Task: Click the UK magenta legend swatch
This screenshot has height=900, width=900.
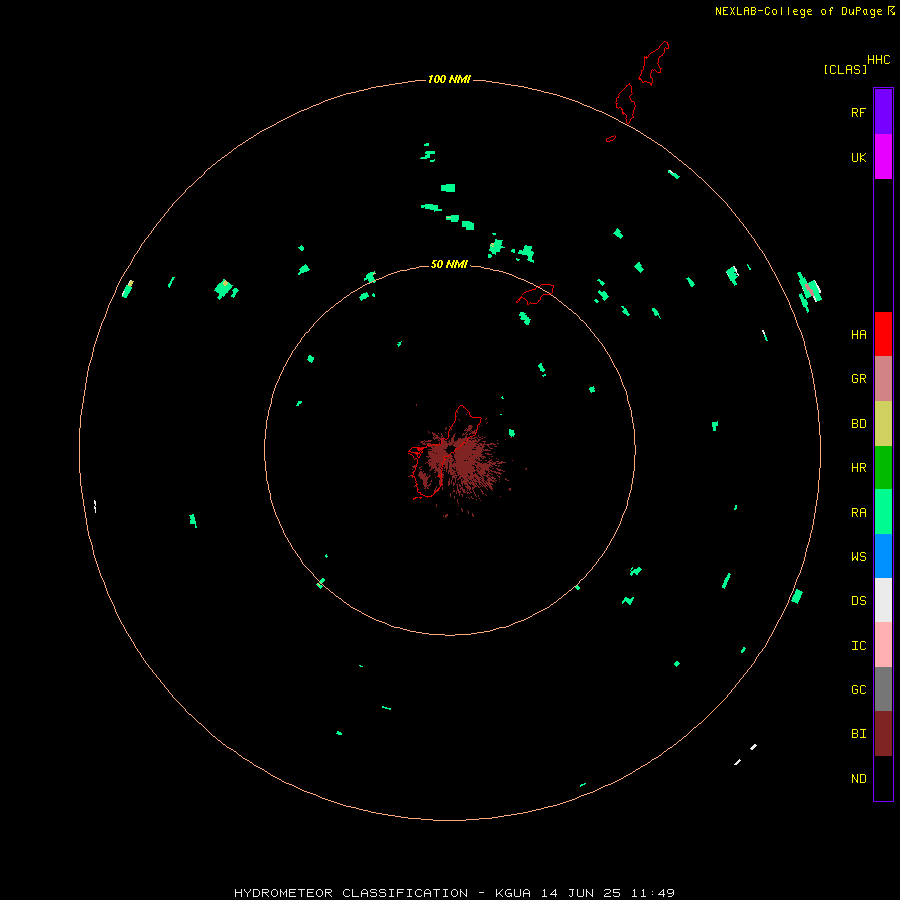Action: [x=883, y=157]
